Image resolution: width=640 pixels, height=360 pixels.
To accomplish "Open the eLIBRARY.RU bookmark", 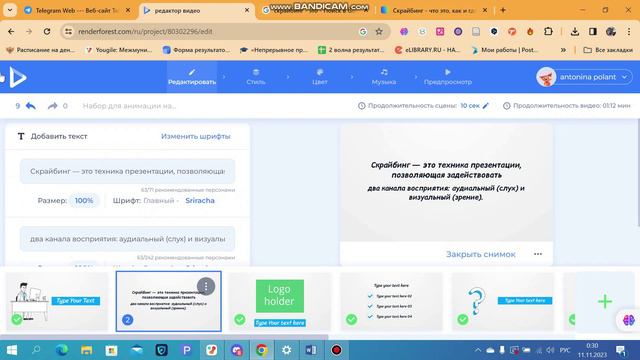I will click(x=427, y=50).
